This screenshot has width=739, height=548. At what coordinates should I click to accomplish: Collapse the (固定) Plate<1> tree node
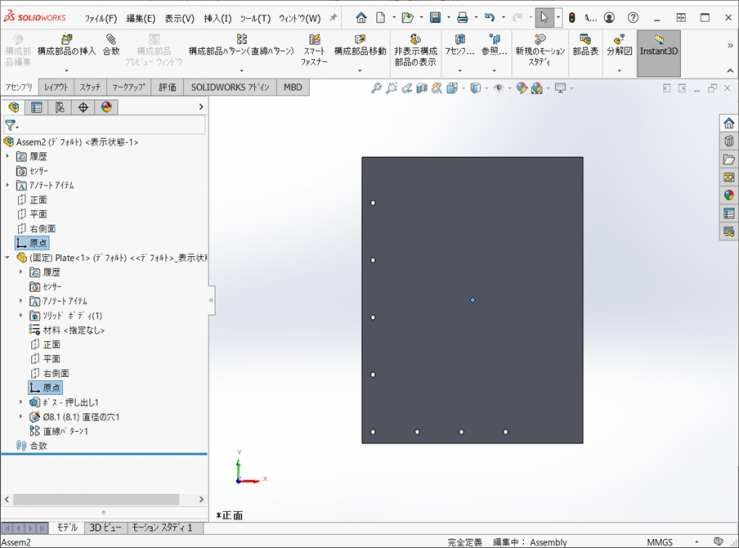click(8, 257)
